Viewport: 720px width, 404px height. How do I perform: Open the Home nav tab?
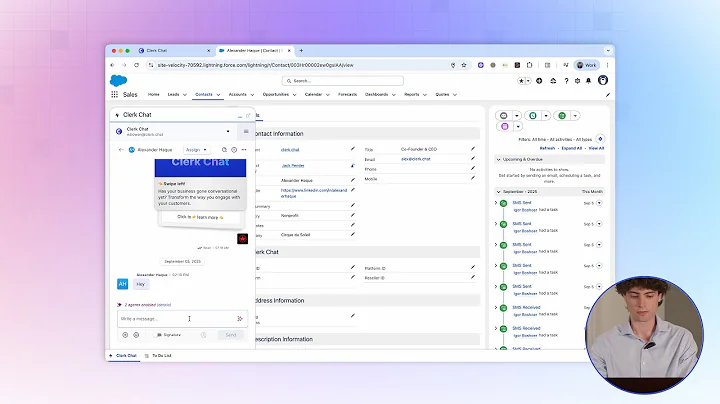[x=153, y=95]
